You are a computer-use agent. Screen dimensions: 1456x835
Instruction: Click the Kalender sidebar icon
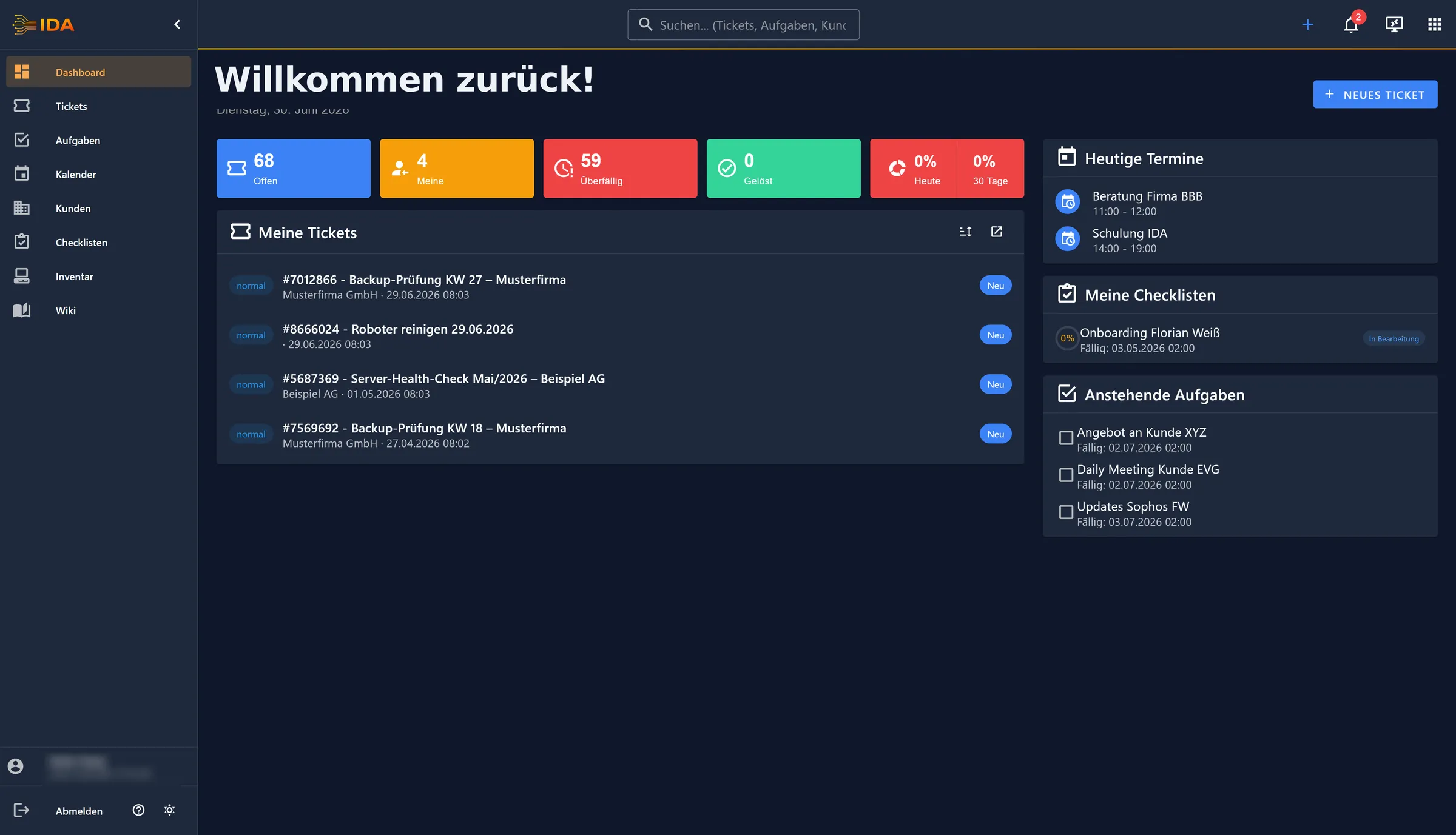[22, 173]
